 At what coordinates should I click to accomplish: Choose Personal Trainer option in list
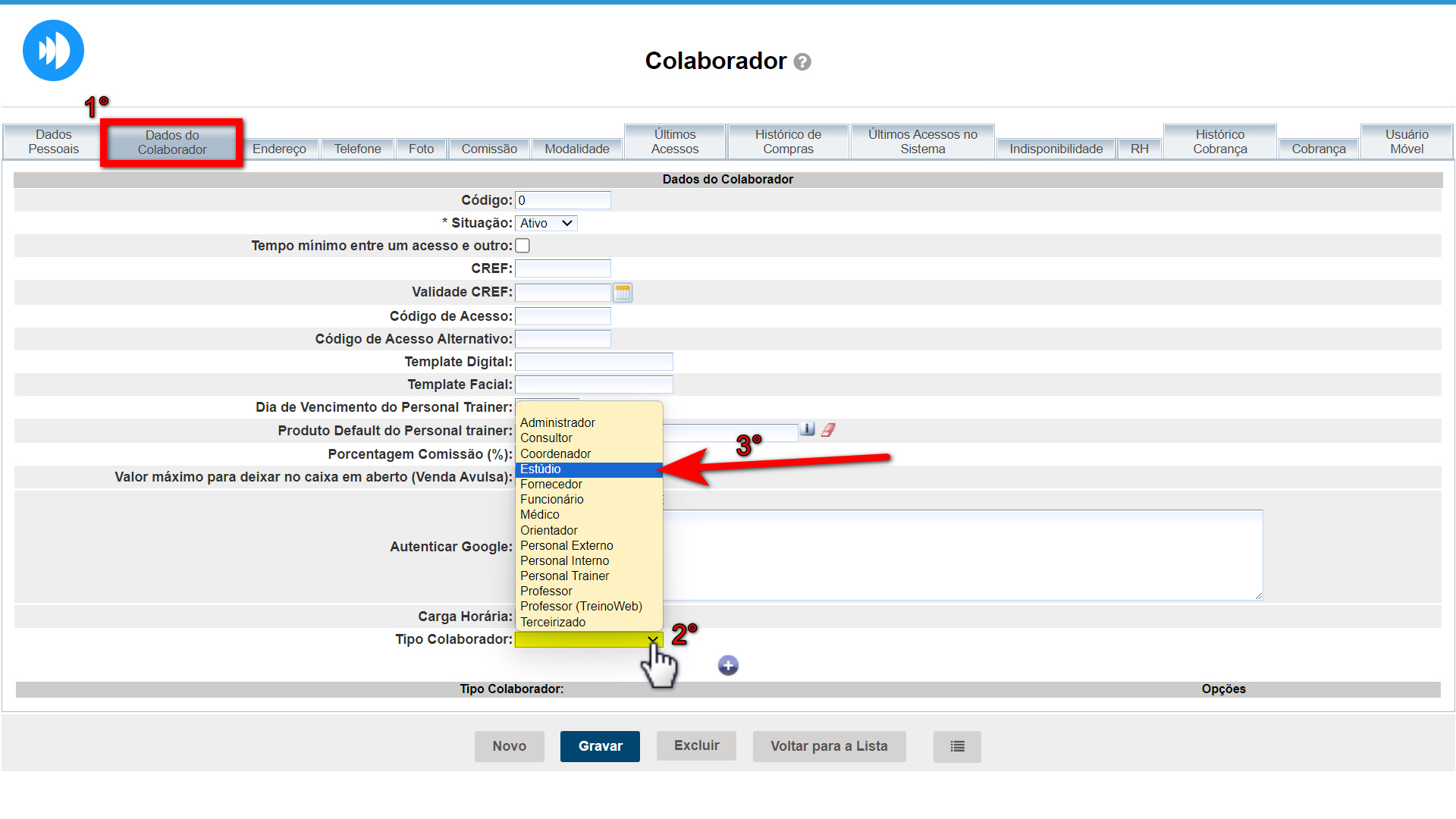(565, 576)
